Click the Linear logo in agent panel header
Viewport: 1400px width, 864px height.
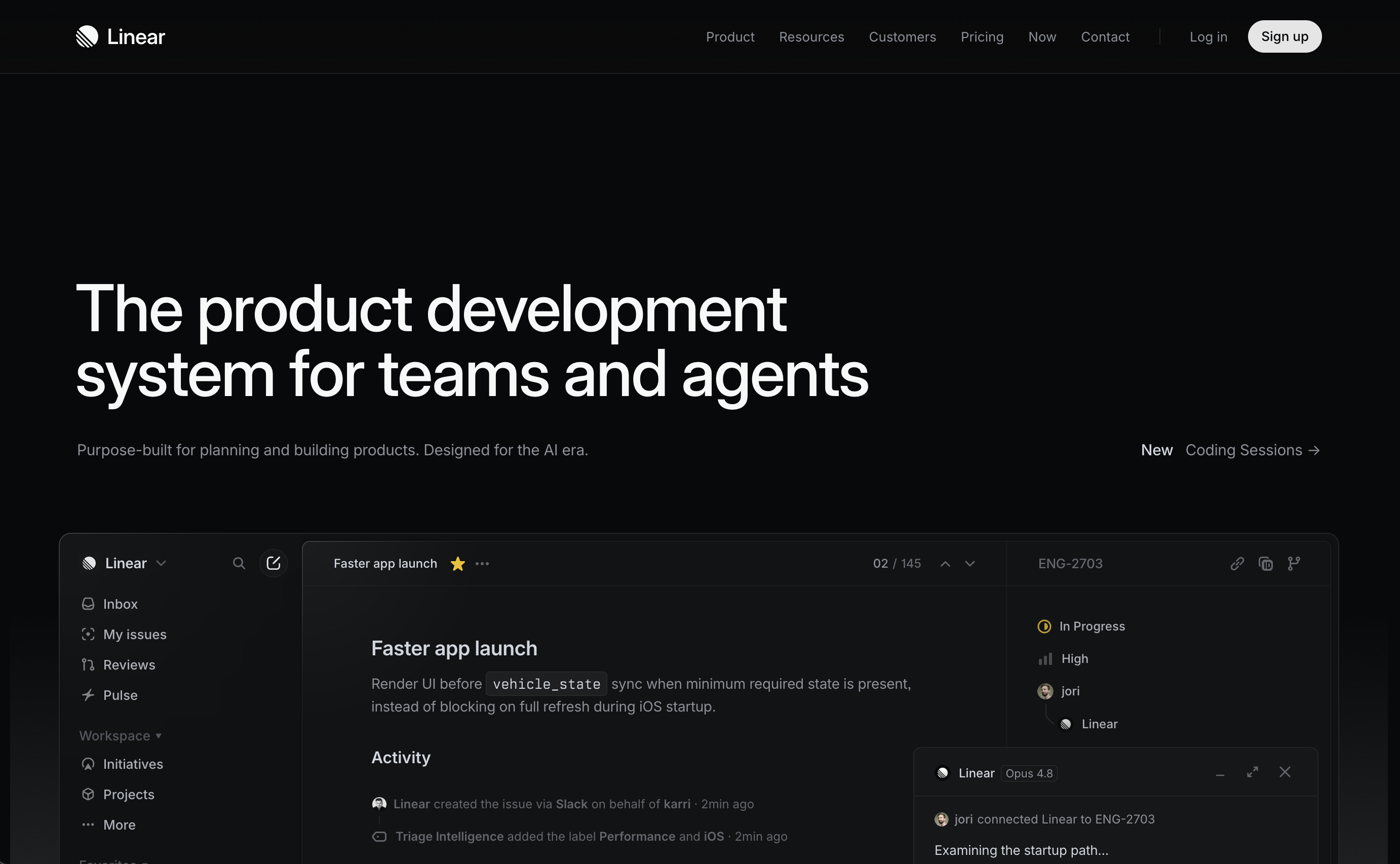[942, 773]
